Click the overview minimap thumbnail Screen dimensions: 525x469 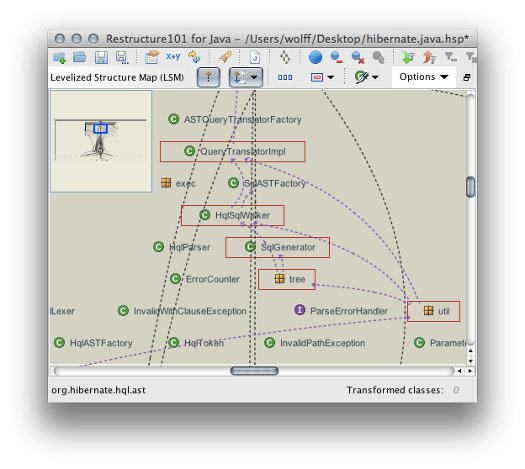point(101,142)
